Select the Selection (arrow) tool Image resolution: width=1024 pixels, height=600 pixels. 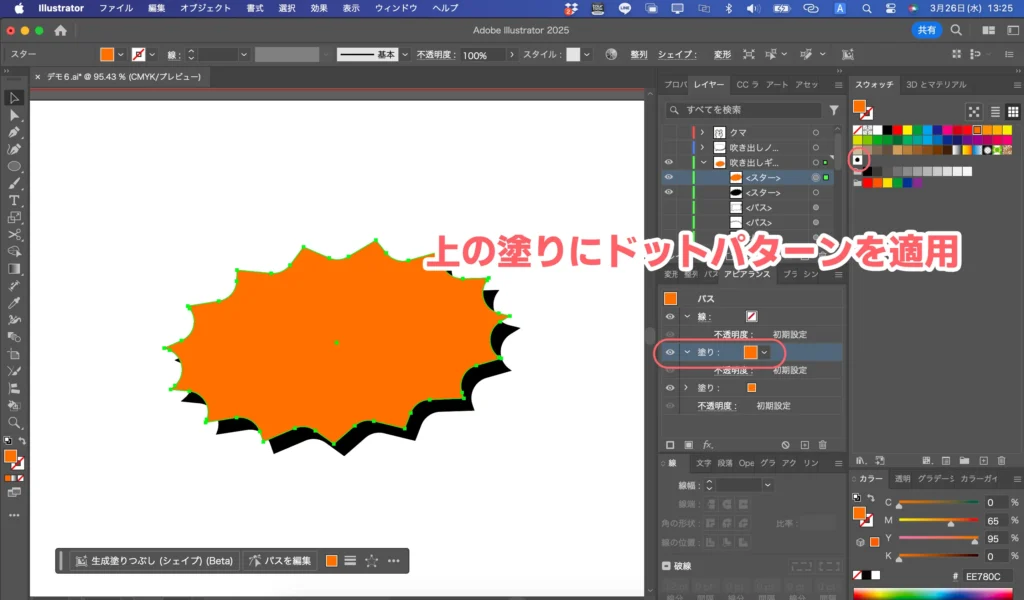(x=14, y=97)
